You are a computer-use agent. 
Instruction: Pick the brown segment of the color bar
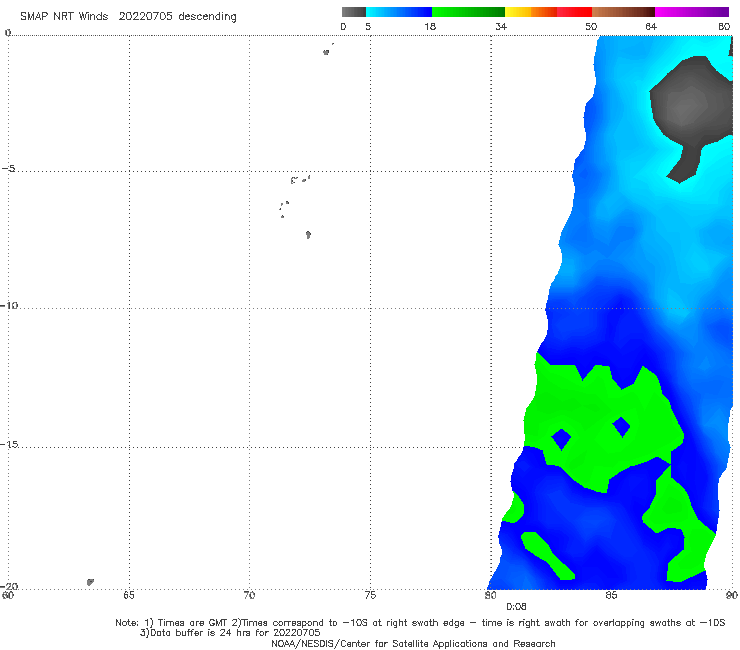click(x=623, y=12)
